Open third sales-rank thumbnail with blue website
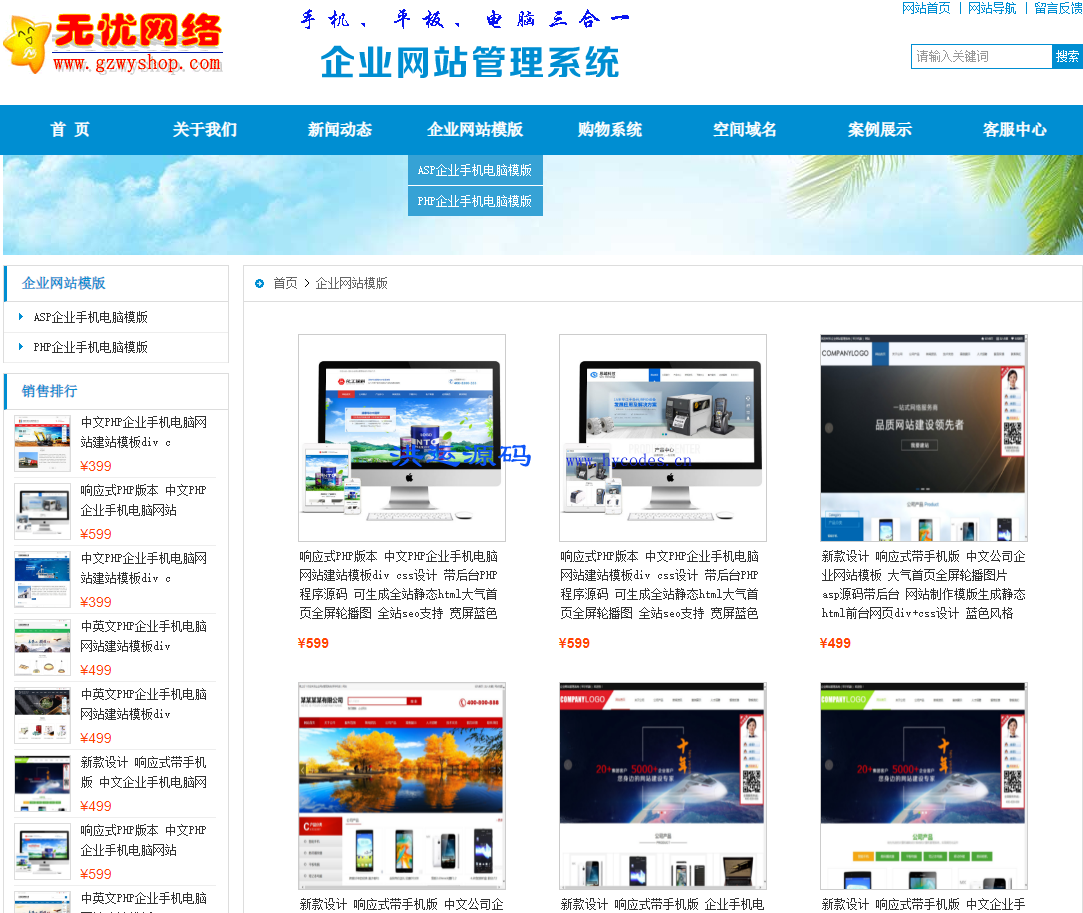1083x913 pixels. tap(42, 579)
